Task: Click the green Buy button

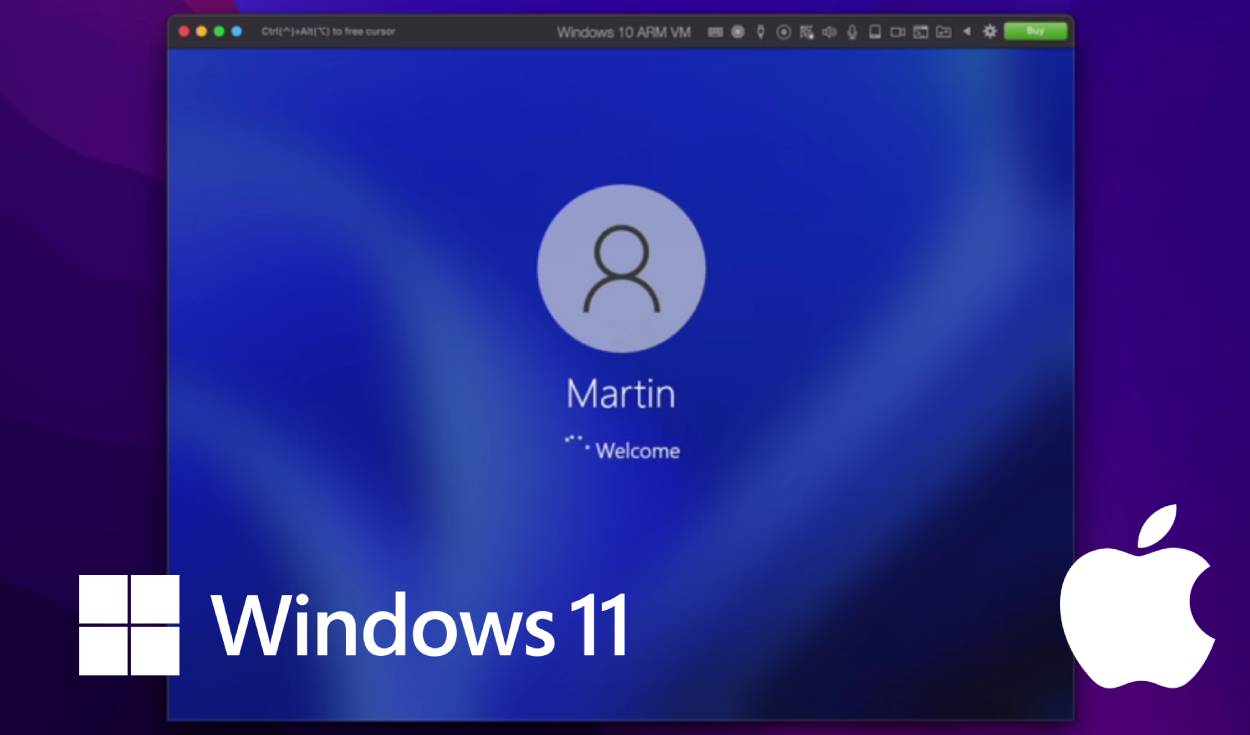Action: tap(1034, 32)
